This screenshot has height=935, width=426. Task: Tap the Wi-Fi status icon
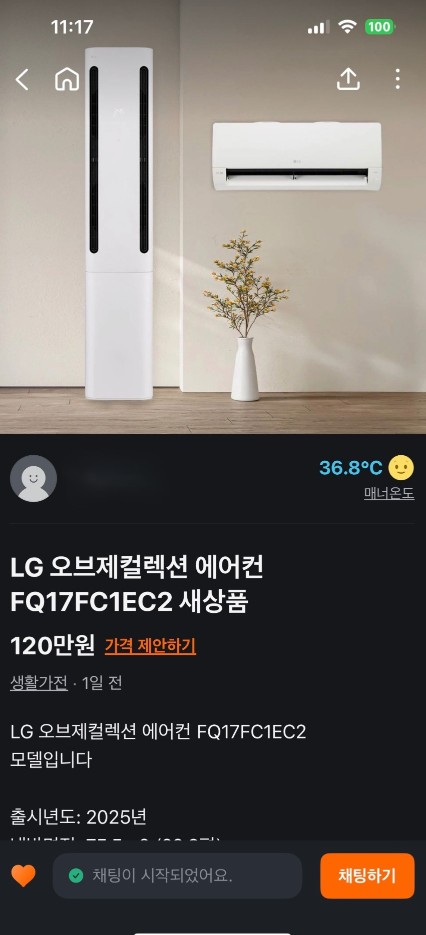pyautogui.click(x=347, y=27)
